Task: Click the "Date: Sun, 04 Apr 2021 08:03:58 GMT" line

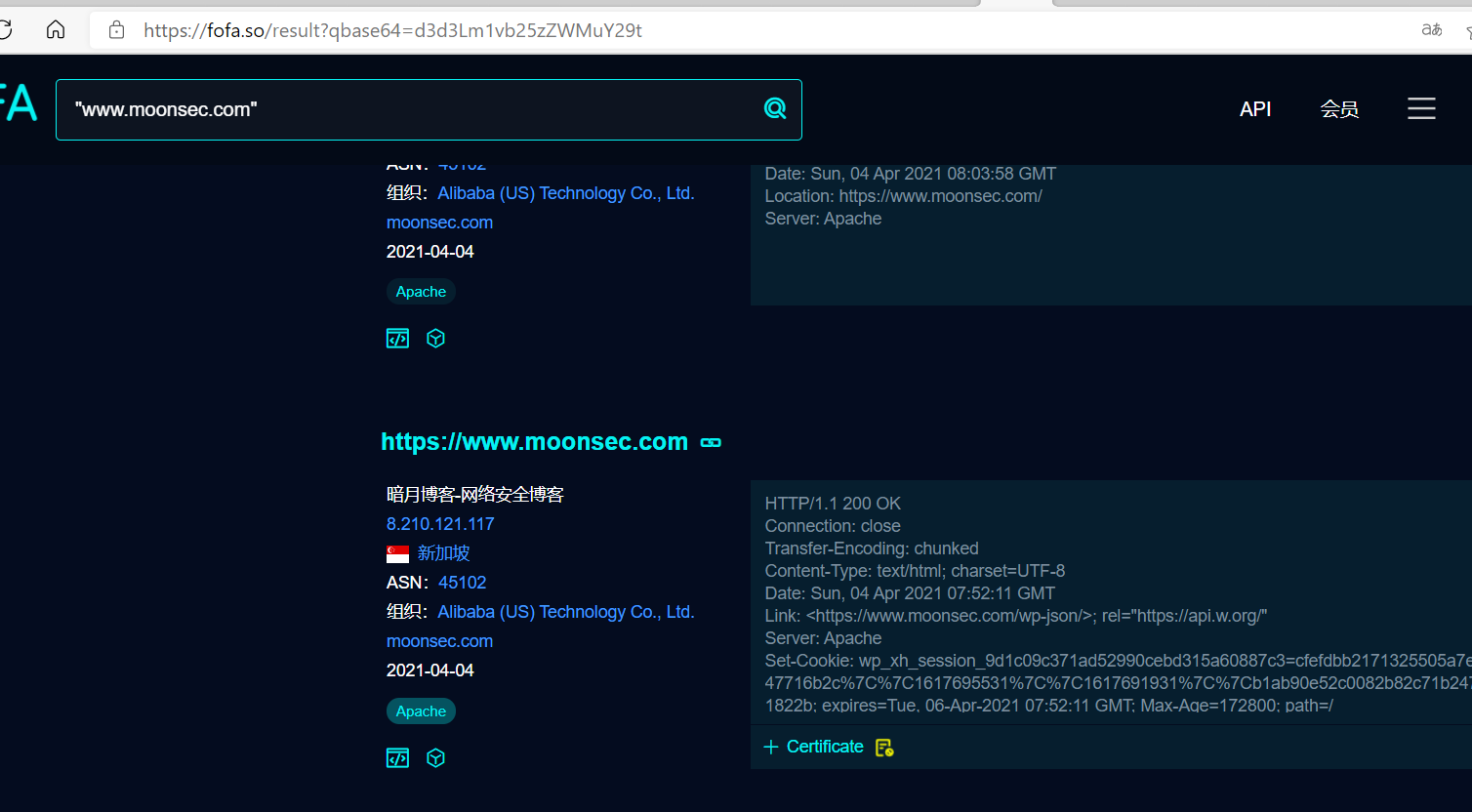Action: pyautogui.click(x=911, y=174)
